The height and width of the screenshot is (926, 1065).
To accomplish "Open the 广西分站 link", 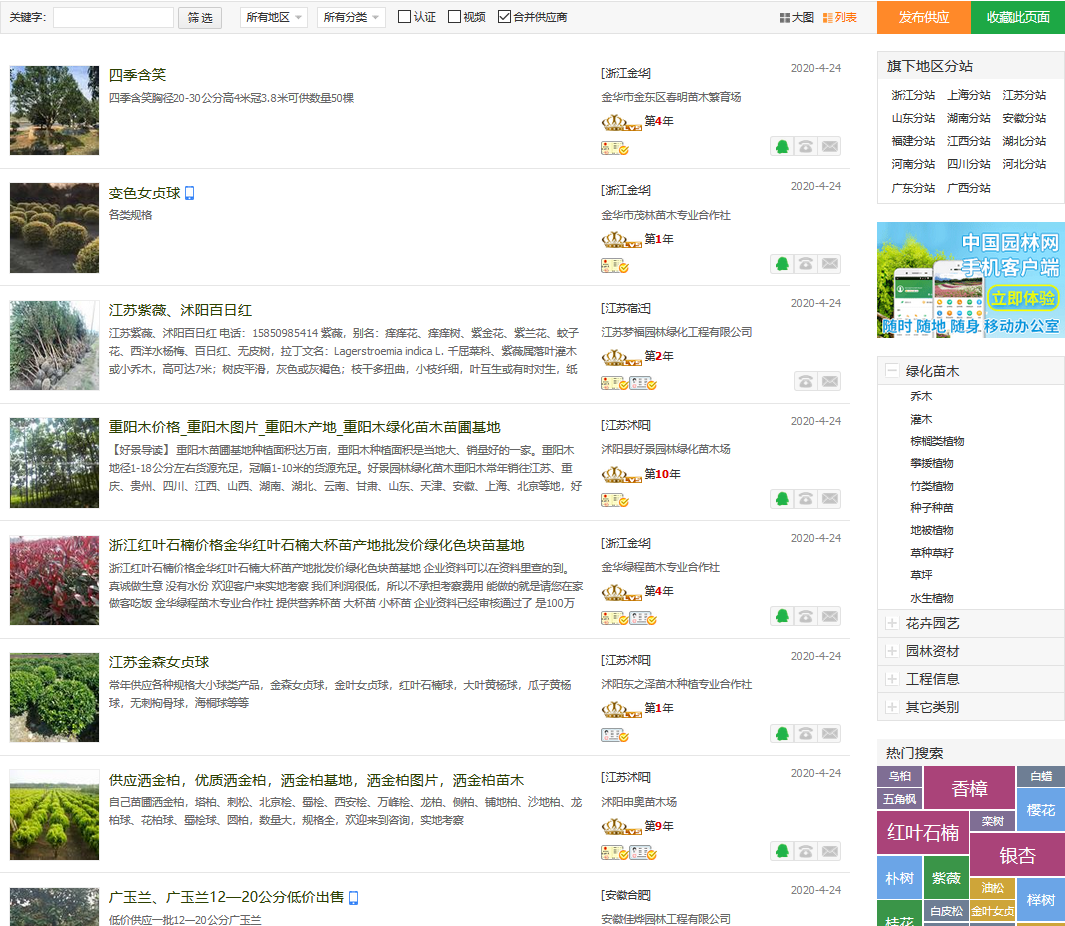I will (969, 188).
